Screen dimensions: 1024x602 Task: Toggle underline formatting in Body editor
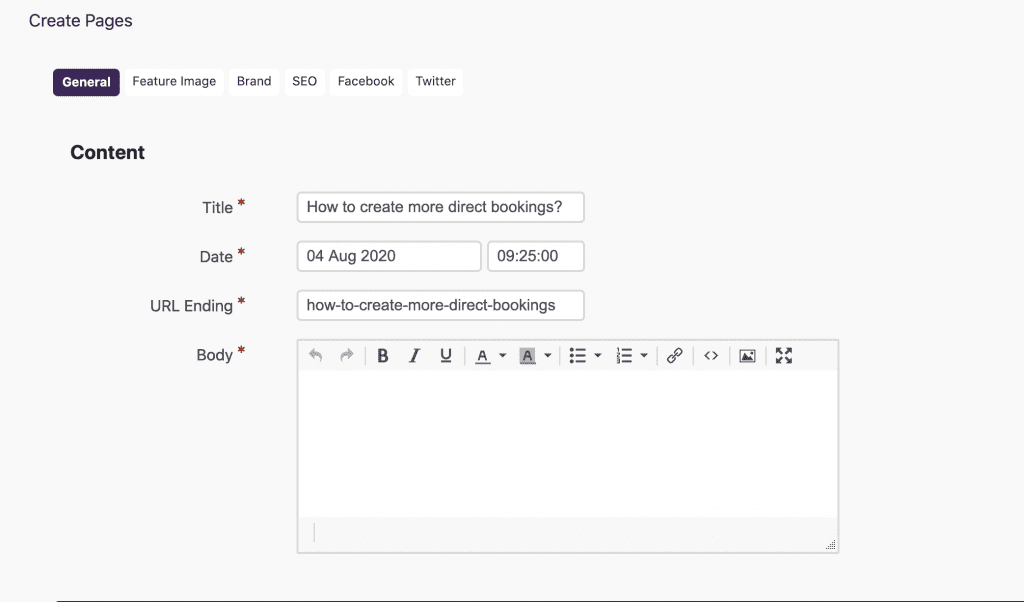click(445, 355)
